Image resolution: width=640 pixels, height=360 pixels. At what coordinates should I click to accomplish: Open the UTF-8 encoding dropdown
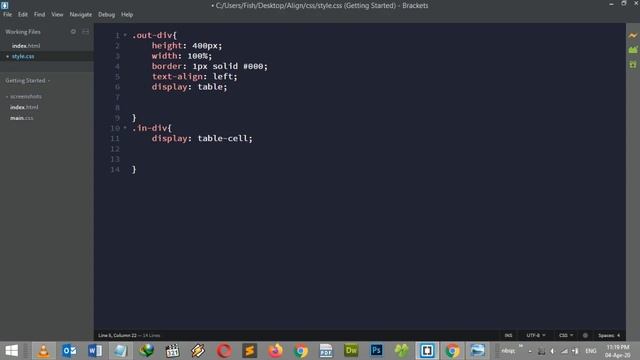(x=536, y=335)
